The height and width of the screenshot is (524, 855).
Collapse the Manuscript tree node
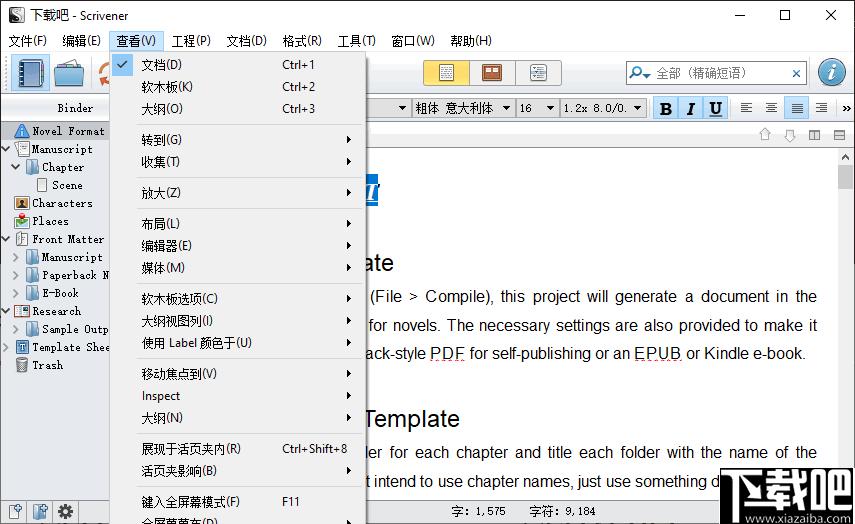6,149
